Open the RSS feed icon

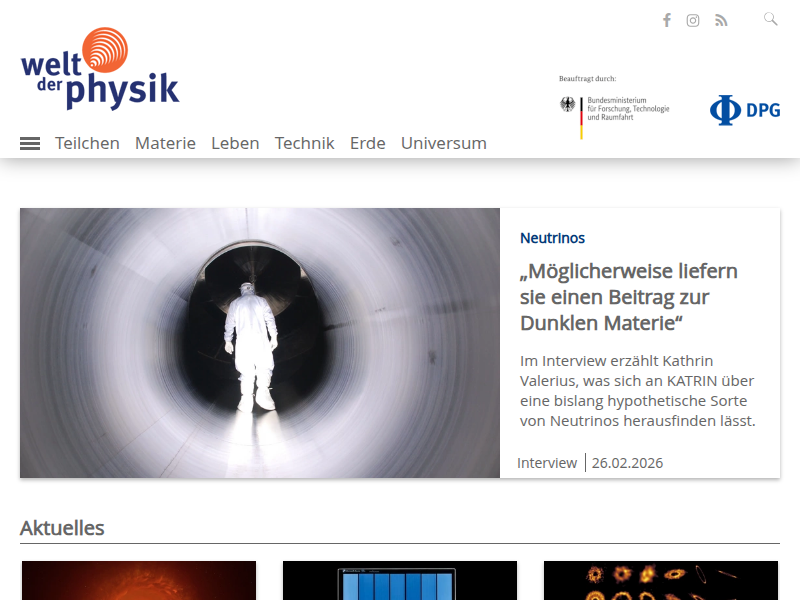coord(721,20)
